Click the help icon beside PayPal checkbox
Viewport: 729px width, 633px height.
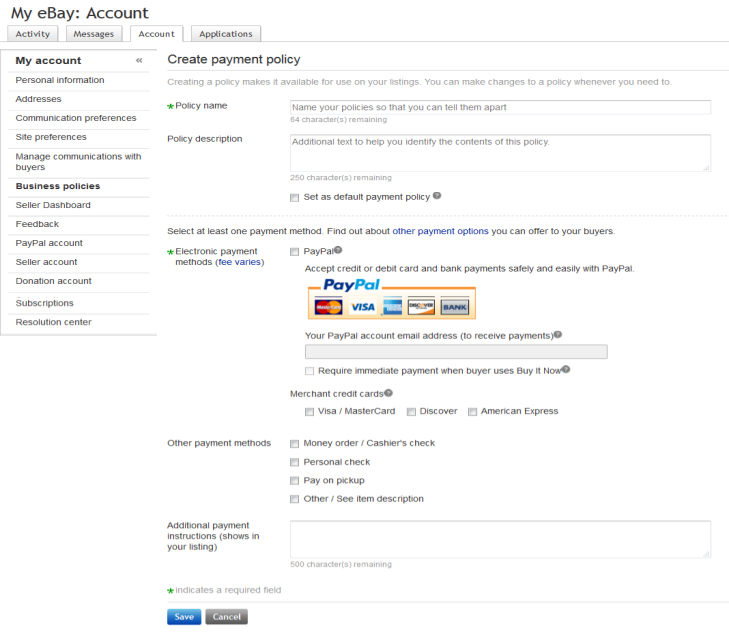point(338,250)
